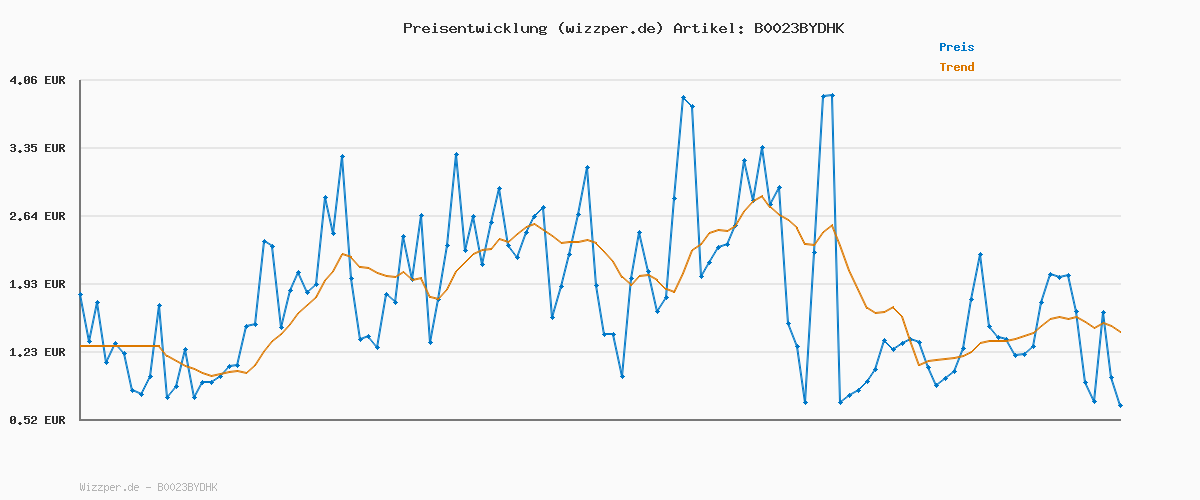1200x500 pixels.
Task: Click the left start of the orange trend line
Action: coord(81,346)
